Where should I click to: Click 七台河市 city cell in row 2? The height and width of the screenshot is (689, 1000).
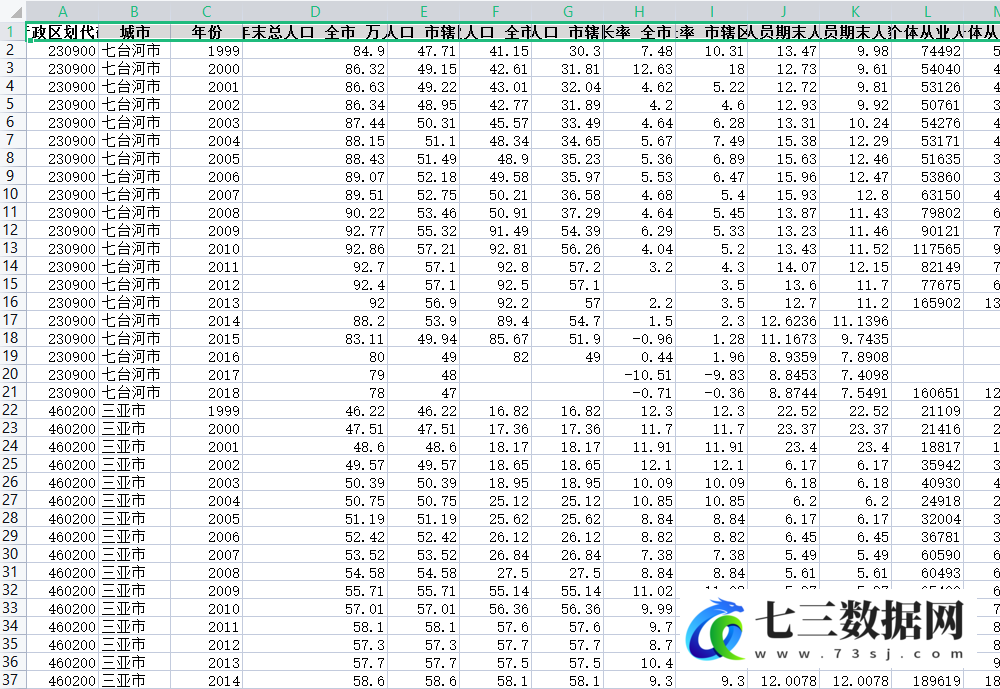[x=135, y=50]
